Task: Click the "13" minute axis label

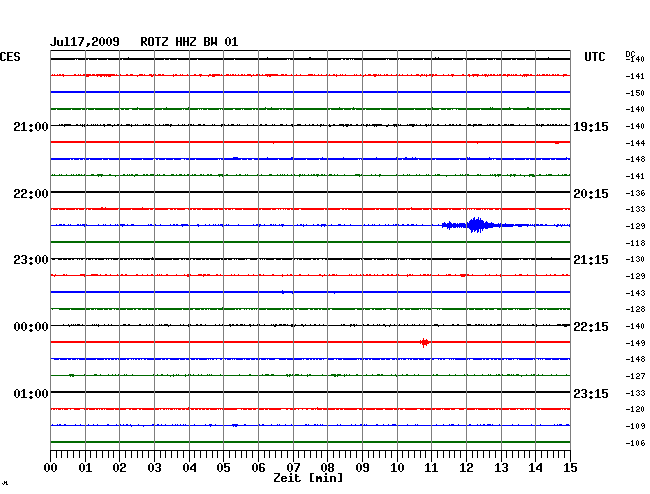Action: (x=501, y=468)
